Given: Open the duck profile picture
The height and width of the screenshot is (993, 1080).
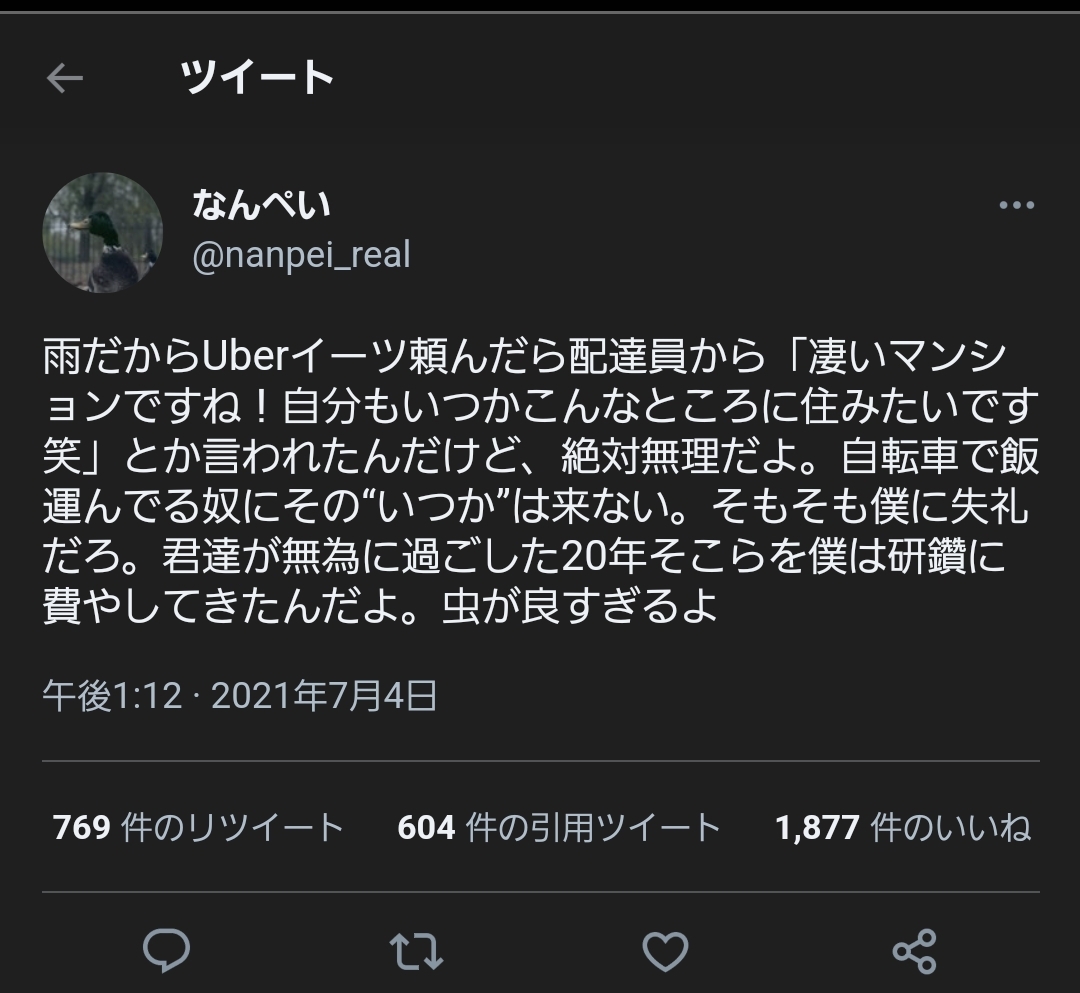Looking at the screenshot, I should pyautogui.click(x=102, y=233).
